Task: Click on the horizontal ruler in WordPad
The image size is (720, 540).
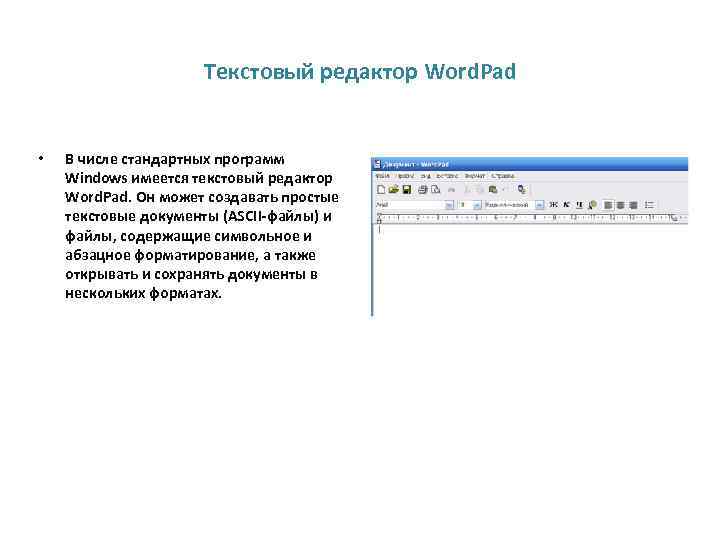Action: point(531,219)
